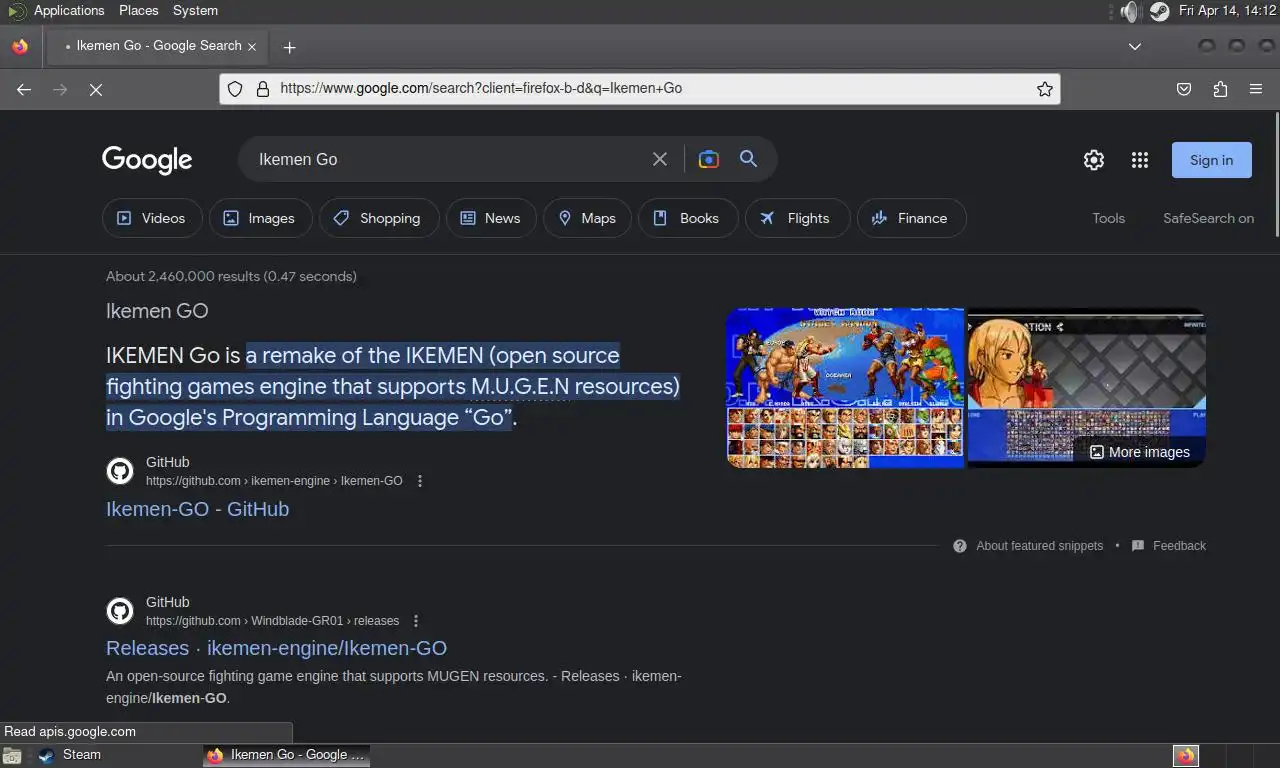Screen dimensions: 1280x768
Task: Filter results by Videos
Action: point(152,218)
